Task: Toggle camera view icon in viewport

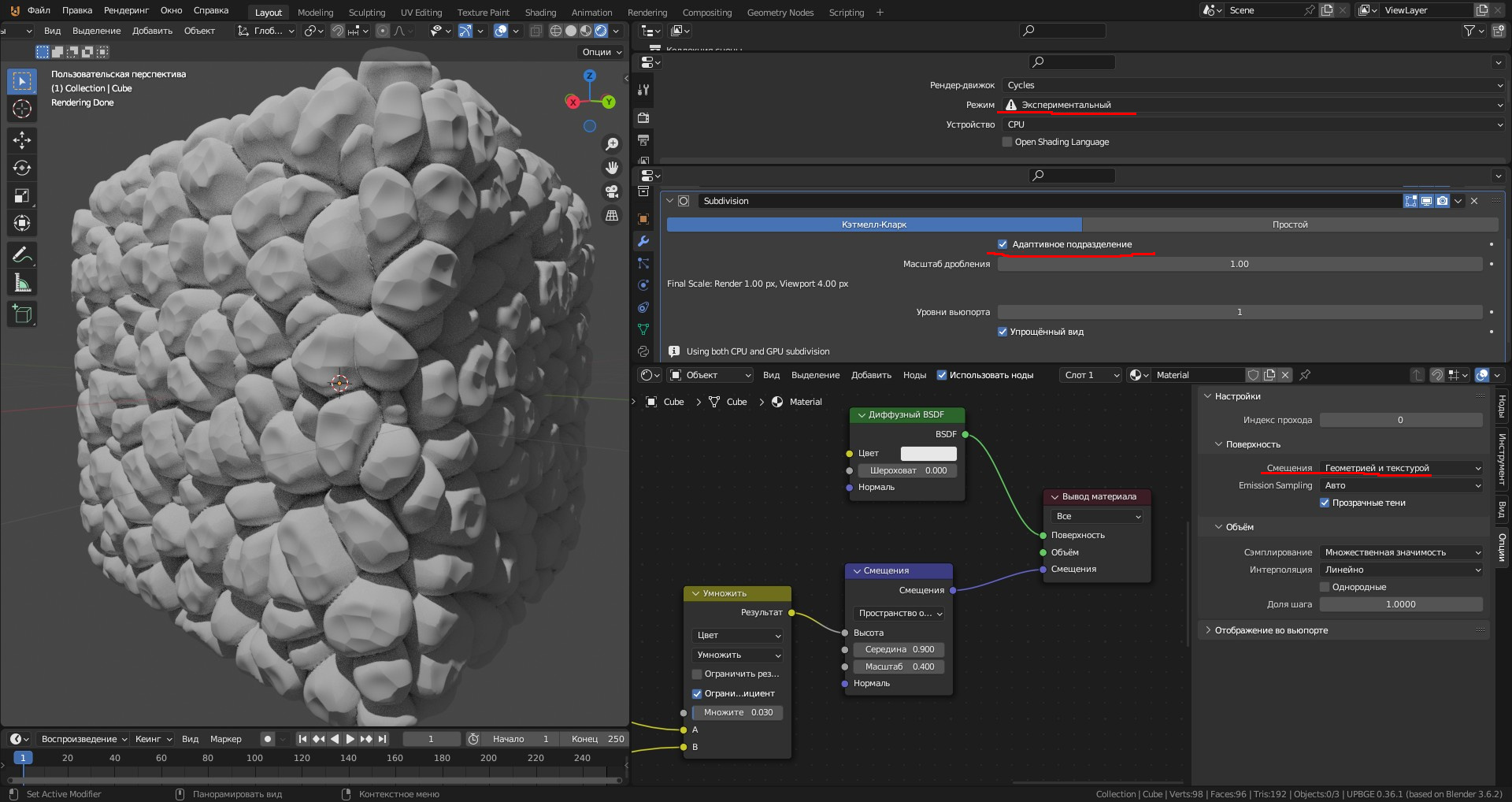Action: click(611, 191)
